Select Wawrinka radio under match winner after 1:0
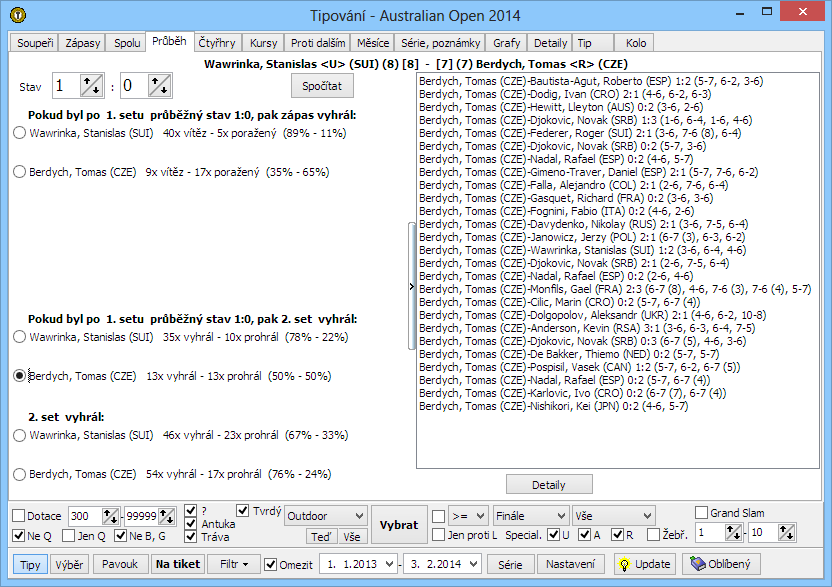The image size is (832, 587). (x=20, y=133)
